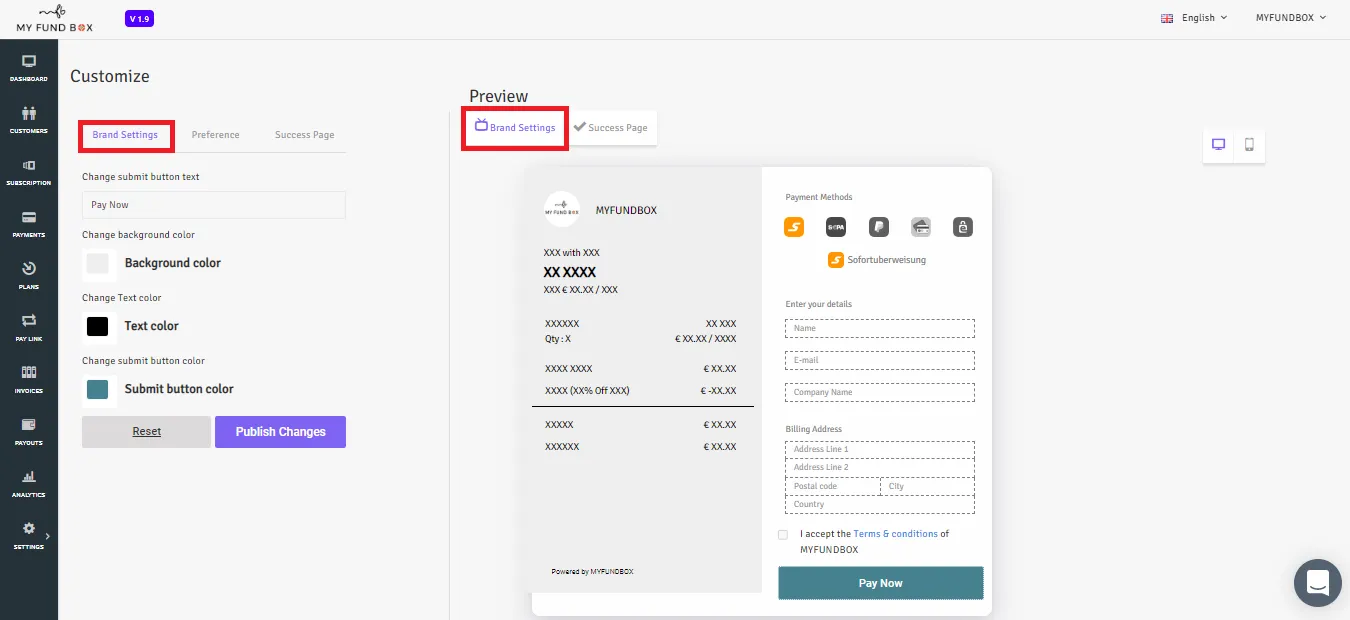The height and width of the screenshot is (620, 1350).
Task: Open the Background color swatch
Action: (97, 263)
